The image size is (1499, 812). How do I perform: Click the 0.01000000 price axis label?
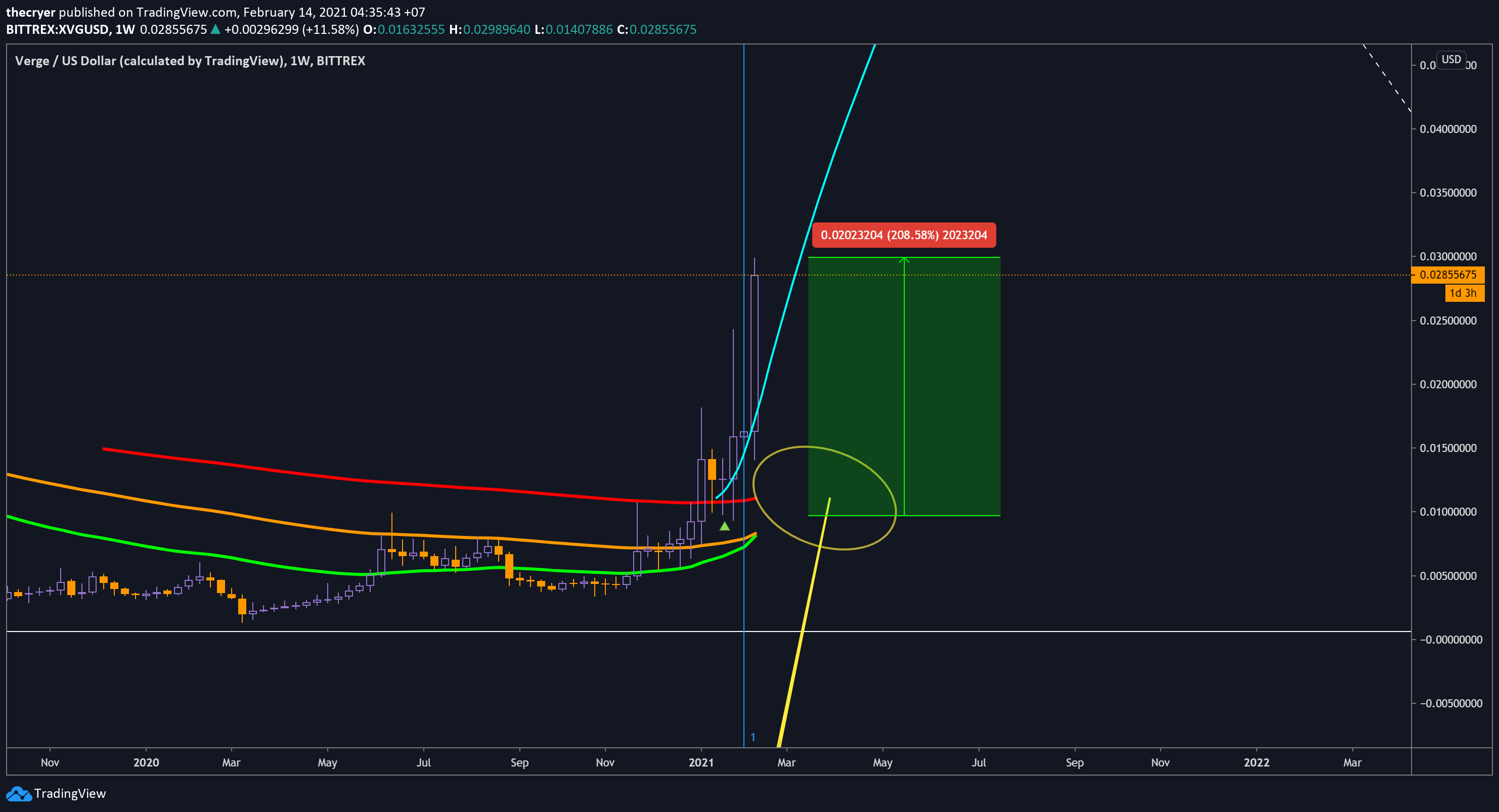point(1448,512)
